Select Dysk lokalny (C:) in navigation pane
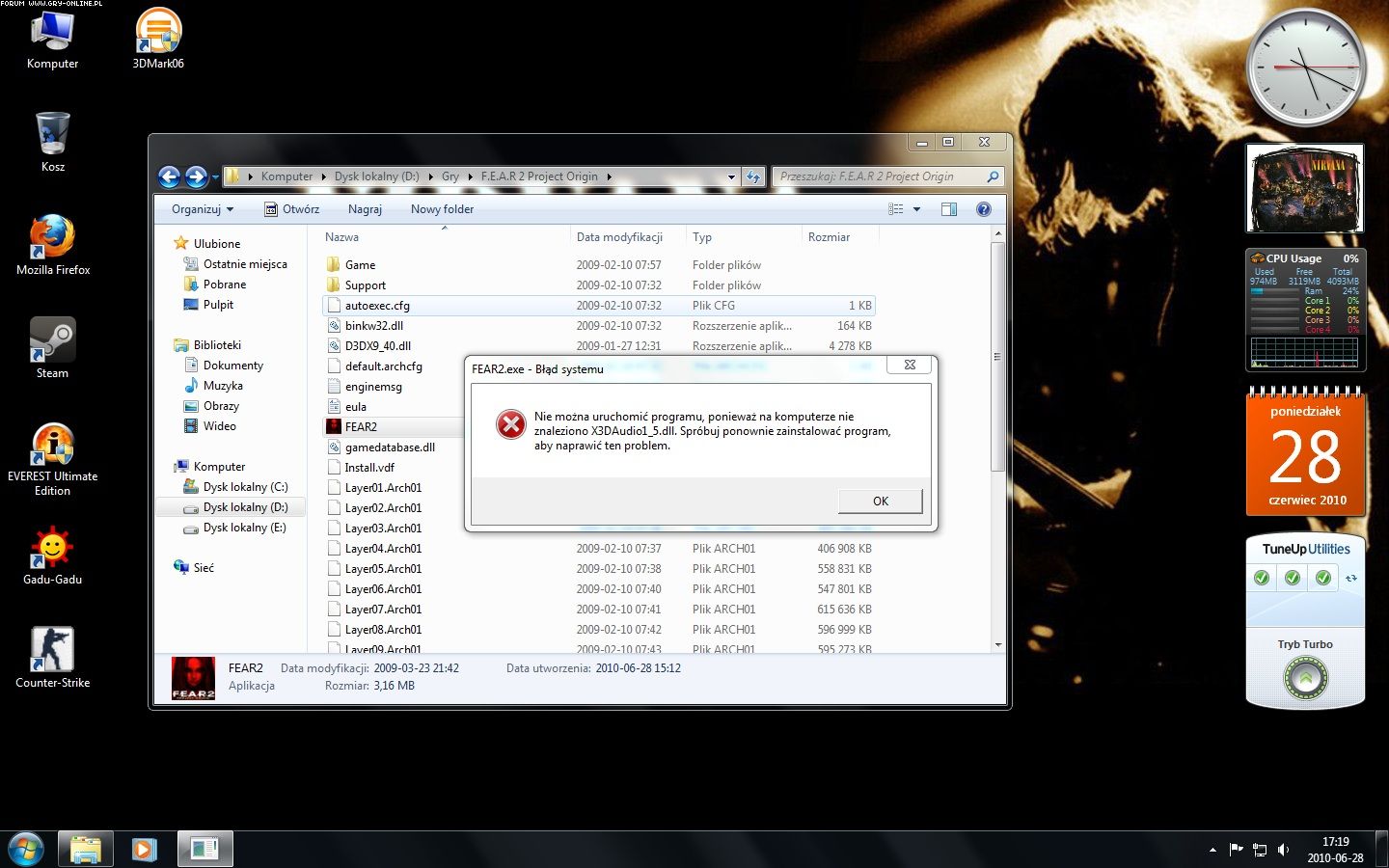Image resolution: width=1389 pixels, height=868 pixels. point(245,487)
